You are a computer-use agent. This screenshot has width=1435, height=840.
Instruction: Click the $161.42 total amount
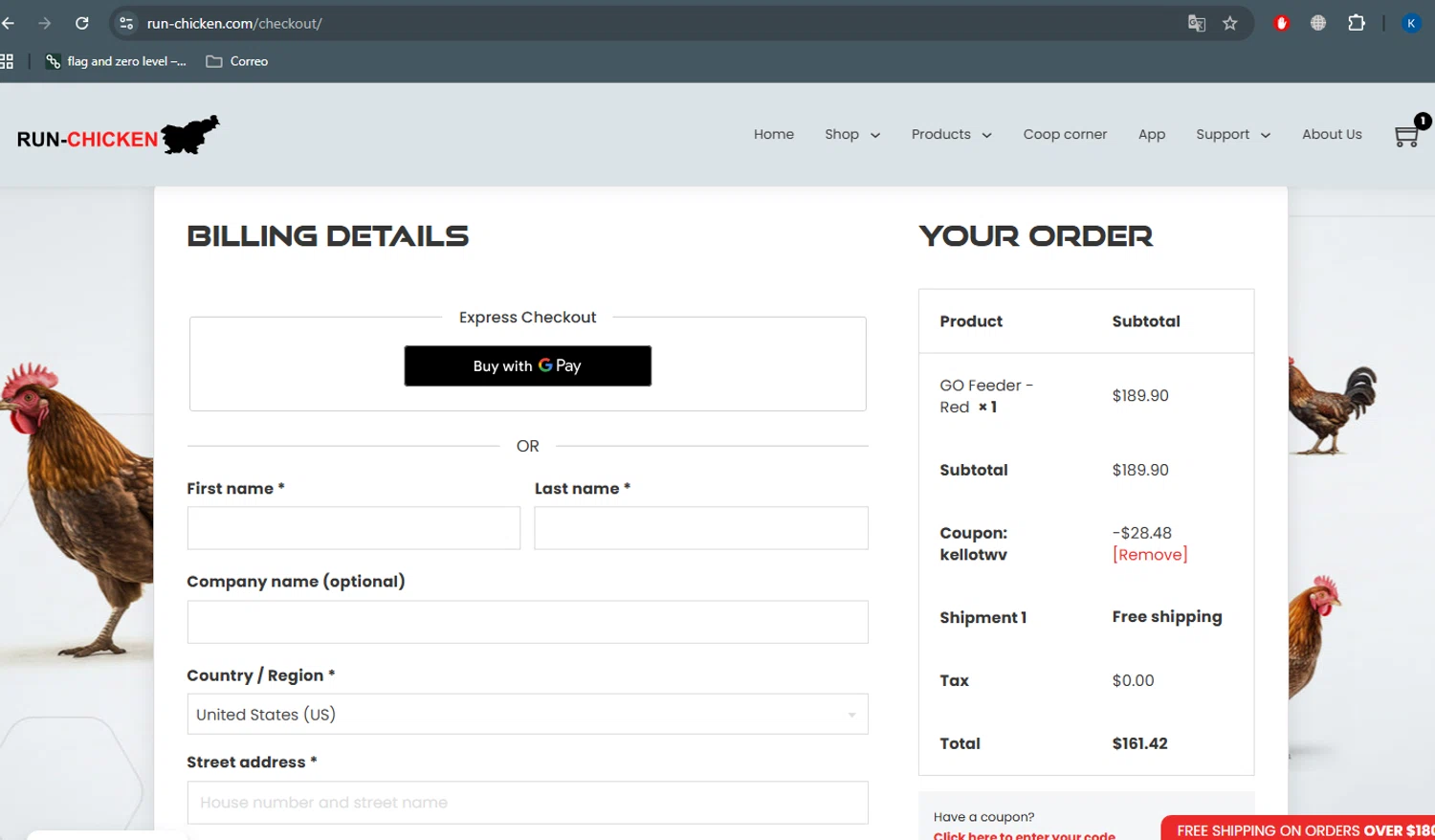tap(1139, 743)
